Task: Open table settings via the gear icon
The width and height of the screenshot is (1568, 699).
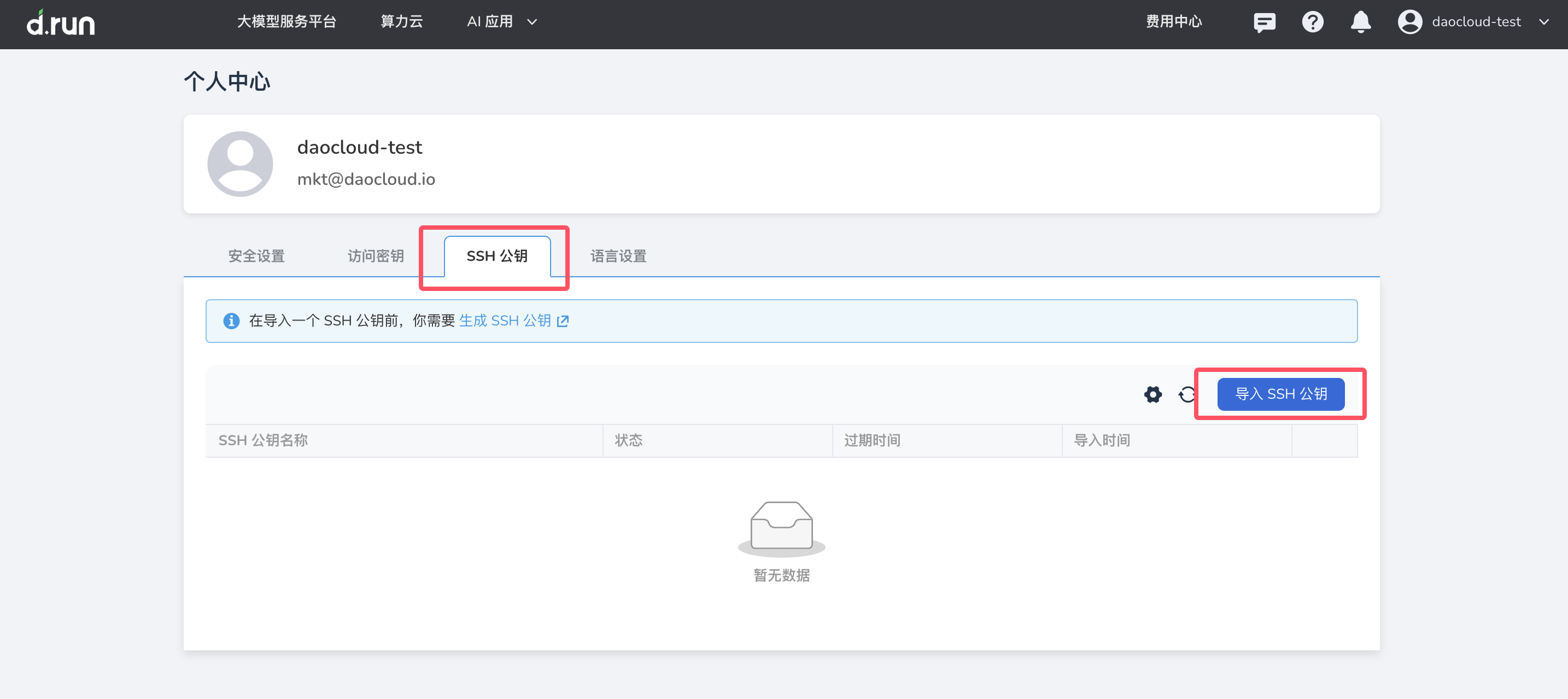Action: (1153, 394)
